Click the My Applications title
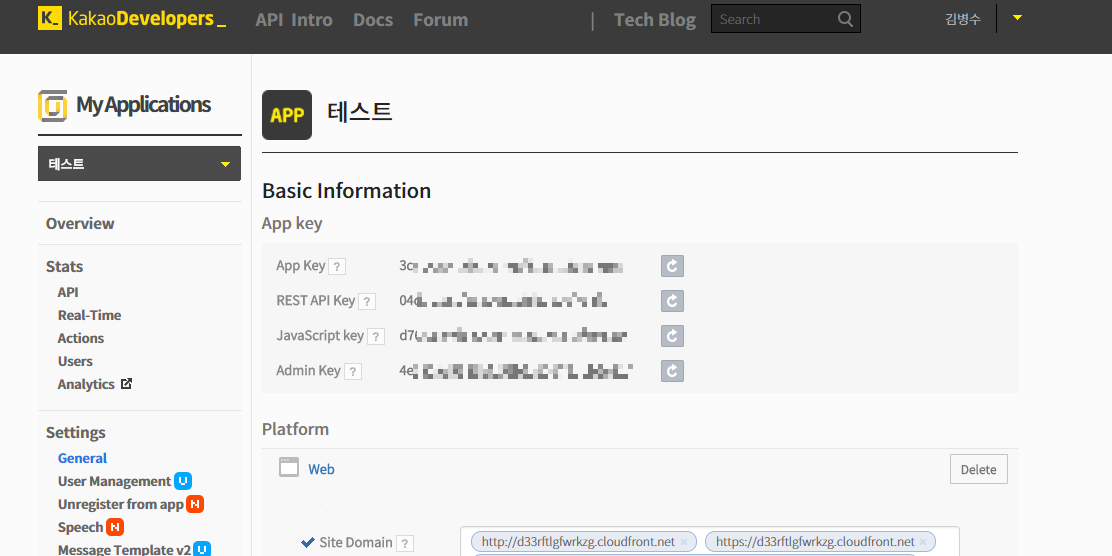 coord(143,105)
